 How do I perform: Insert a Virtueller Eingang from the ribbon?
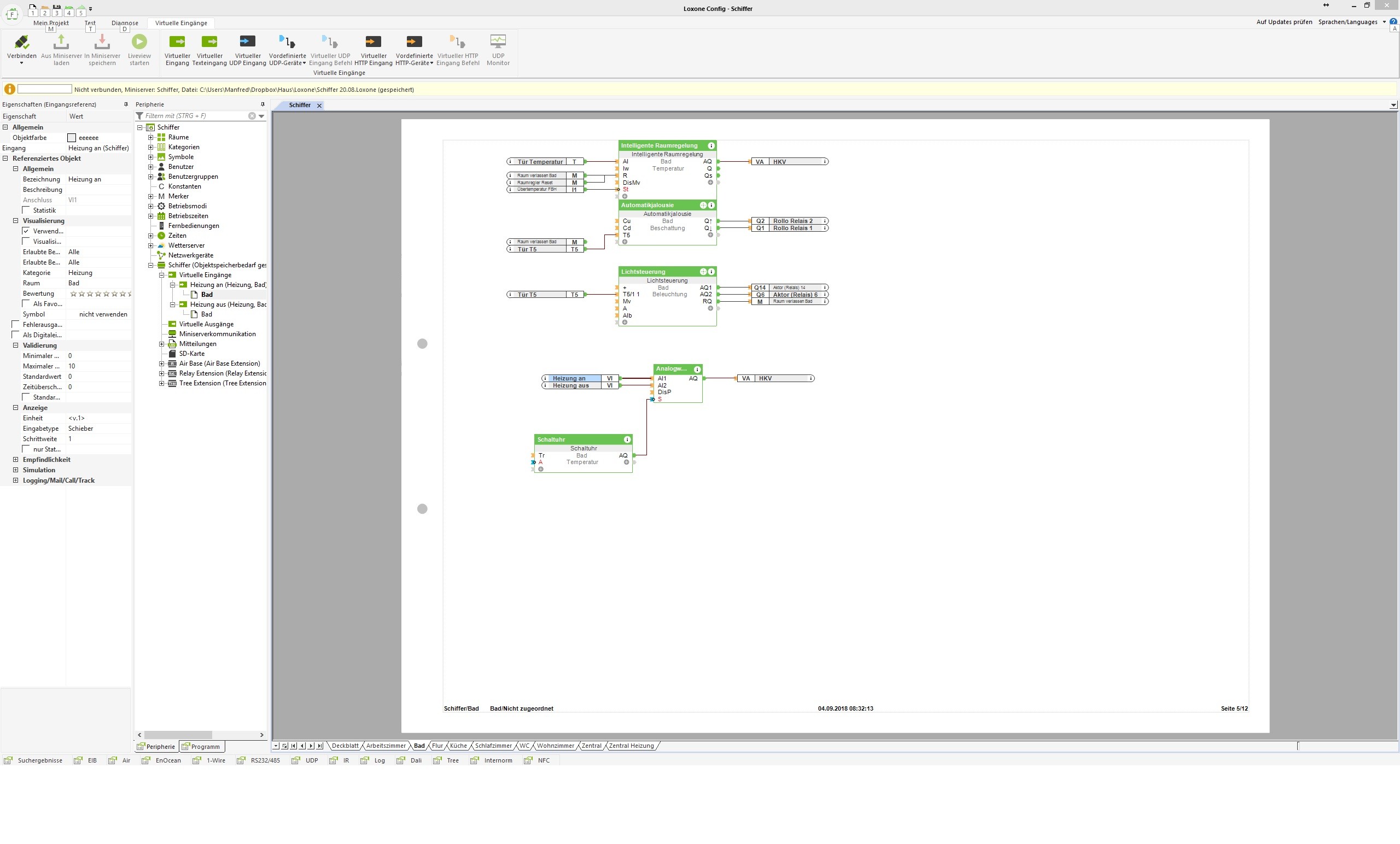tap(177, 42)
